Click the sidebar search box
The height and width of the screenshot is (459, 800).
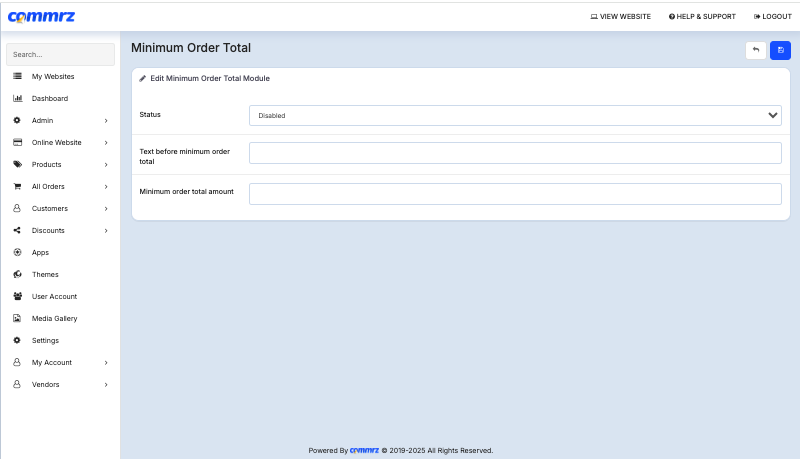pos(60,55)
